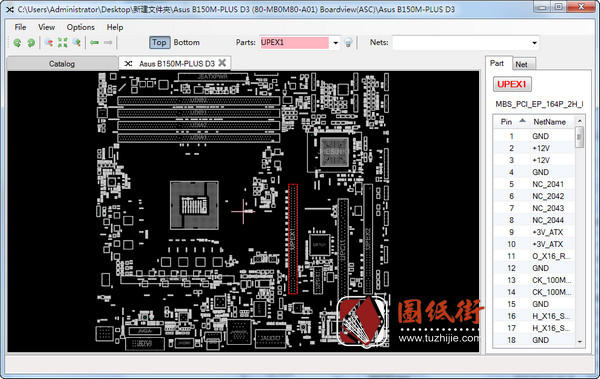The image size is (600, 379).
Task: Open the View menu
Action: [x=46, y=27]
